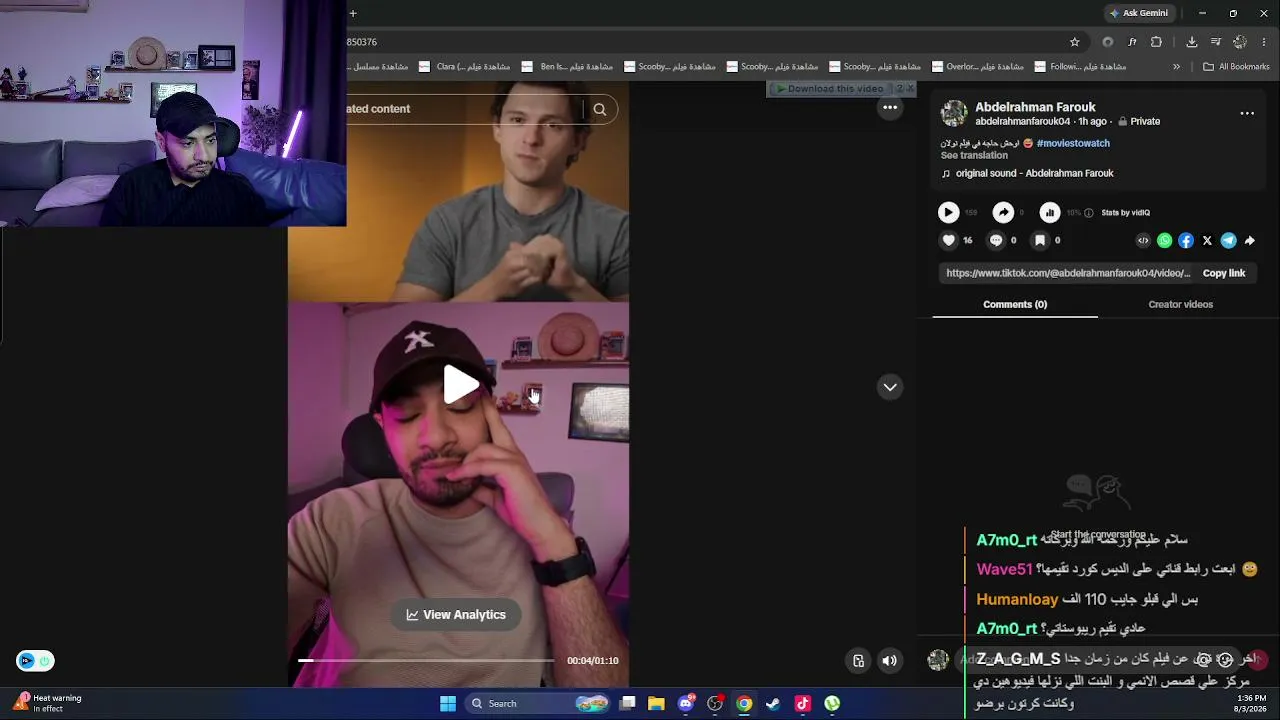Click the Copy link button

coord(1224,273)
